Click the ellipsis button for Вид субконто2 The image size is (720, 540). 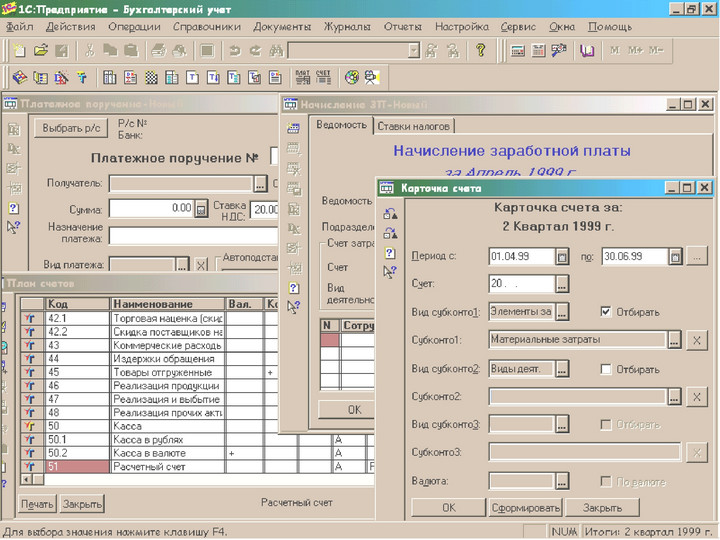562,369
